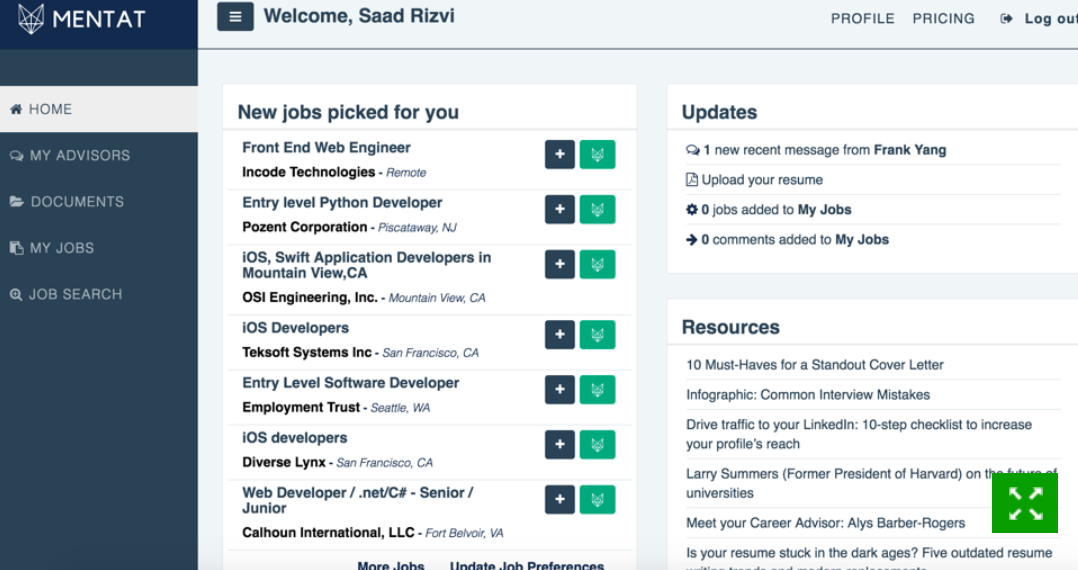The height and width of the screenshot is (570, 1078).
Task: Add Entry Level Software Developer job with plus
Action: pos(560,389)
